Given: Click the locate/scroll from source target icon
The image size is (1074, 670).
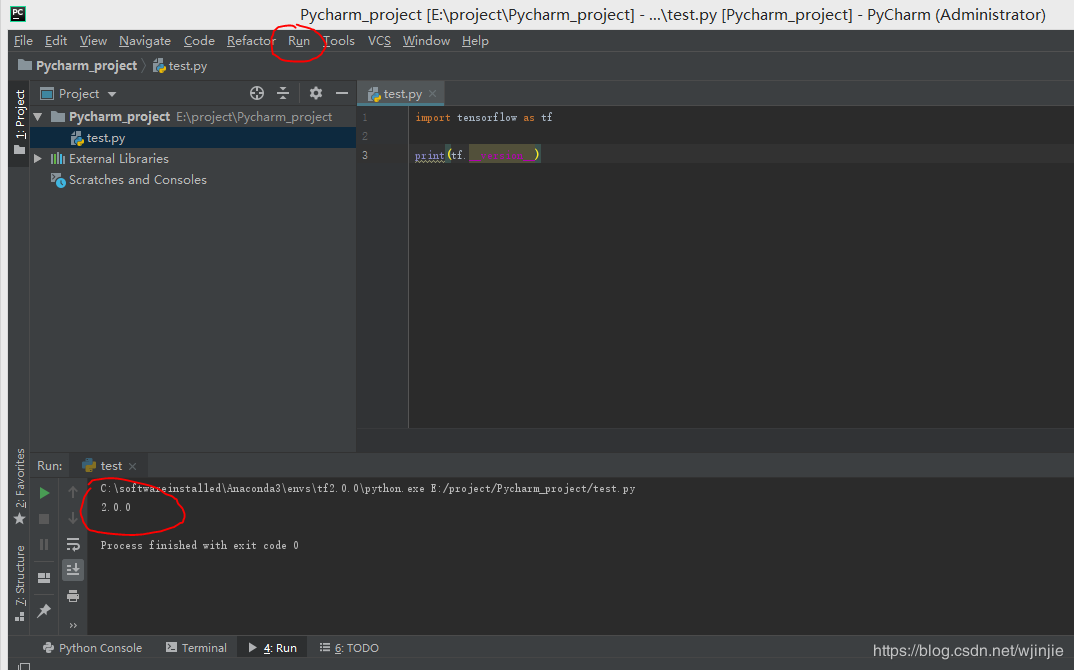Looking at the screenshot, I should 257,93.
